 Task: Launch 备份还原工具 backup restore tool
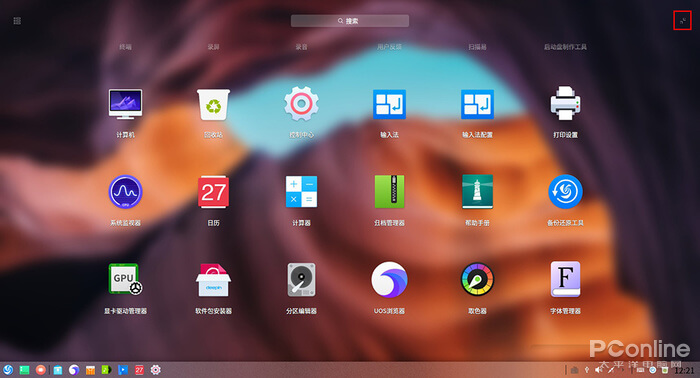(x=565, y=191)
